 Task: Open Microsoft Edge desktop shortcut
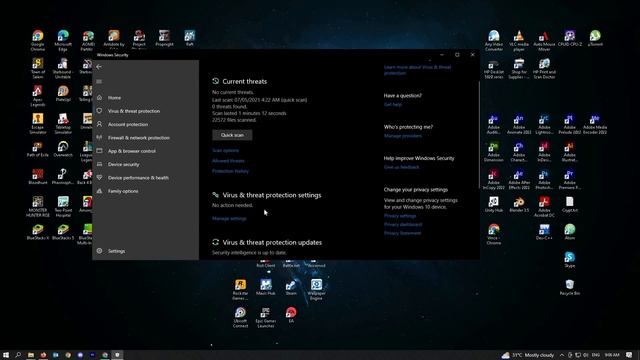coord(63,40)
